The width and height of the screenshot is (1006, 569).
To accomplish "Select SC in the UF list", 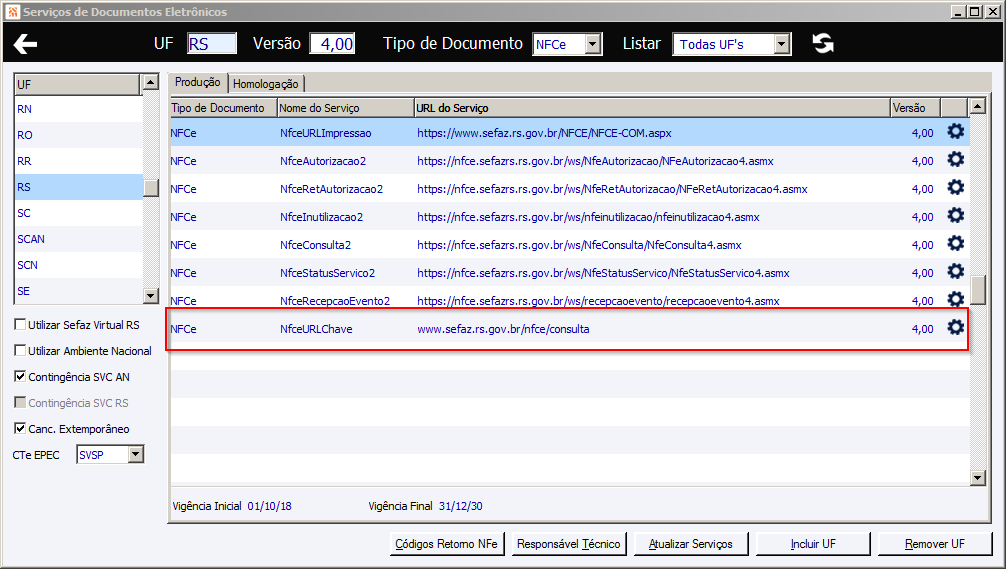I will pos(78,213).
